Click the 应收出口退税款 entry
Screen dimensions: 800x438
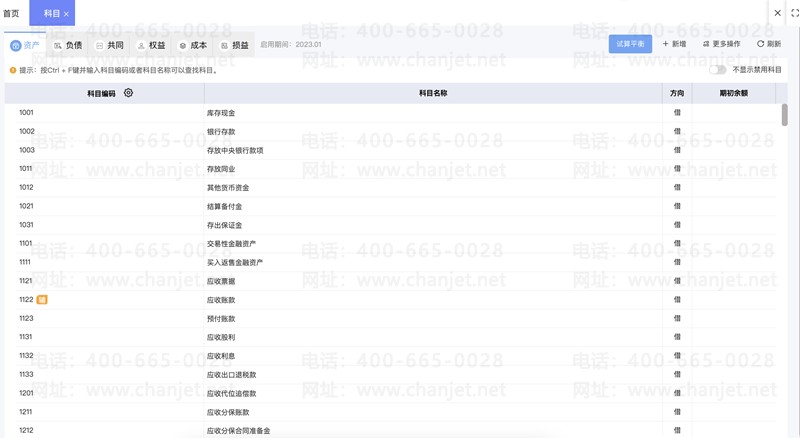pos(232,375)
